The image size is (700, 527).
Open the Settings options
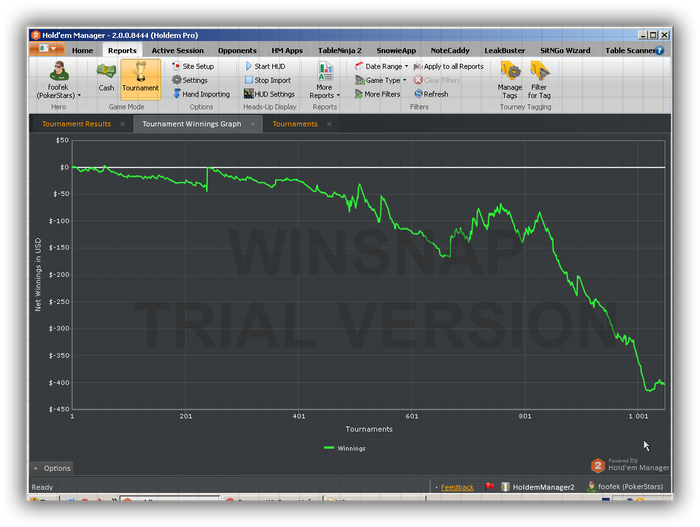[x=190, y=80]
